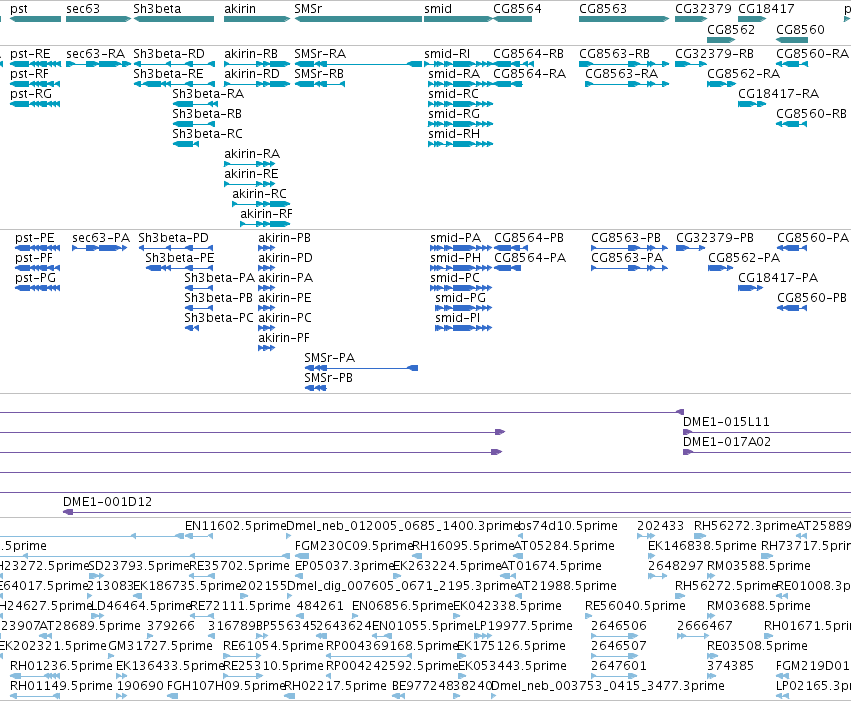Click EST AT05284.5prime
The height and width of the screenshot is (701, 851).
(x=564, y=546)
